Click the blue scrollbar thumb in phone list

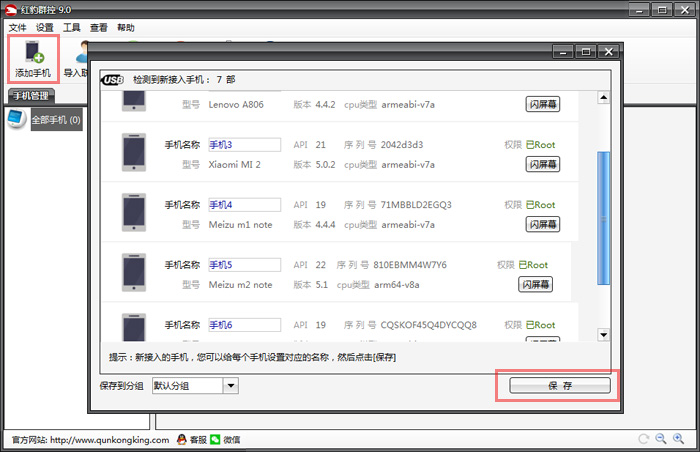coord(604,218)
